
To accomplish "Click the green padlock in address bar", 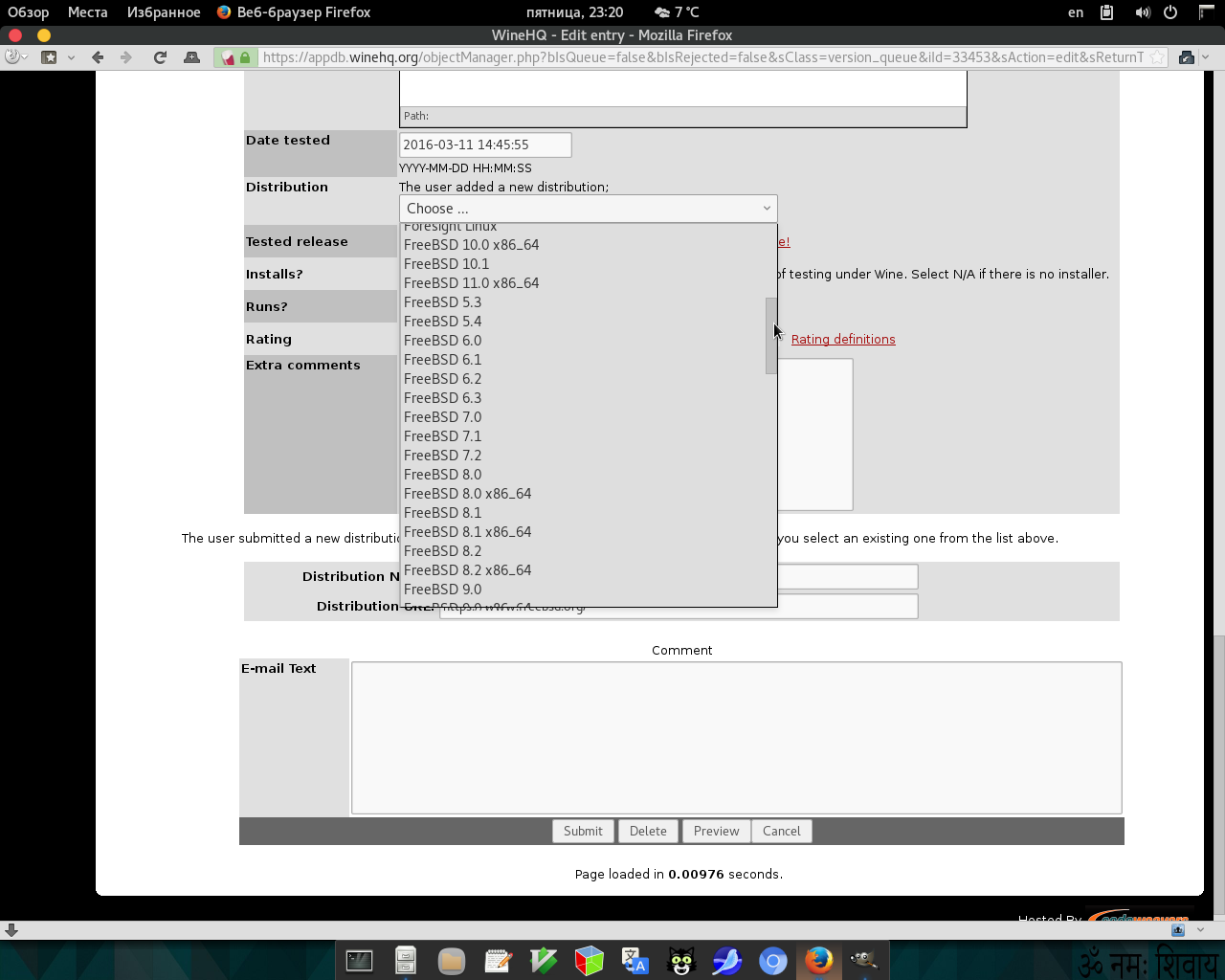I will [245, 57].
